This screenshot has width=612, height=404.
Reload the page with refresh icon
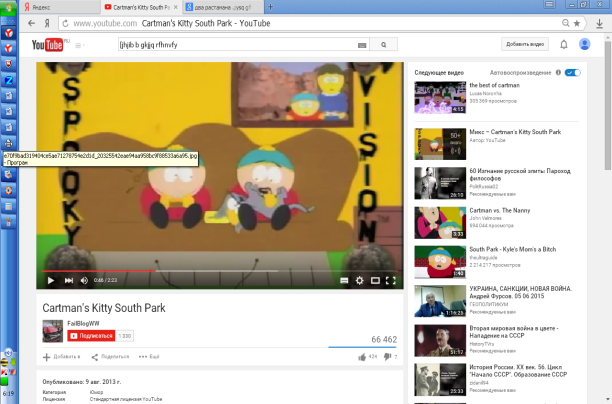[65, 23]
